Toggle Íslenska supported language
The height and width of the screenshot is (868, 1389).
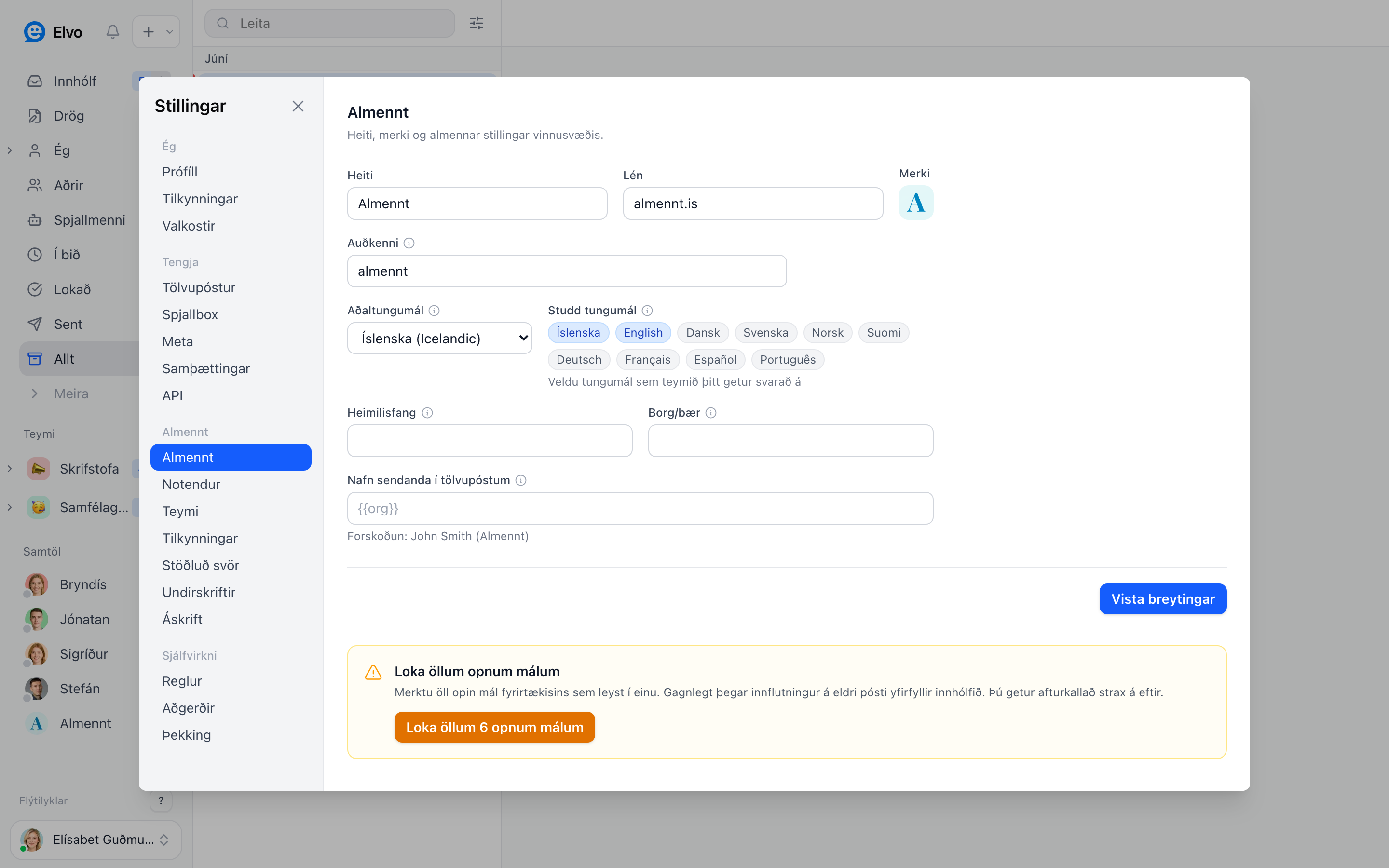tap(578, 332)
